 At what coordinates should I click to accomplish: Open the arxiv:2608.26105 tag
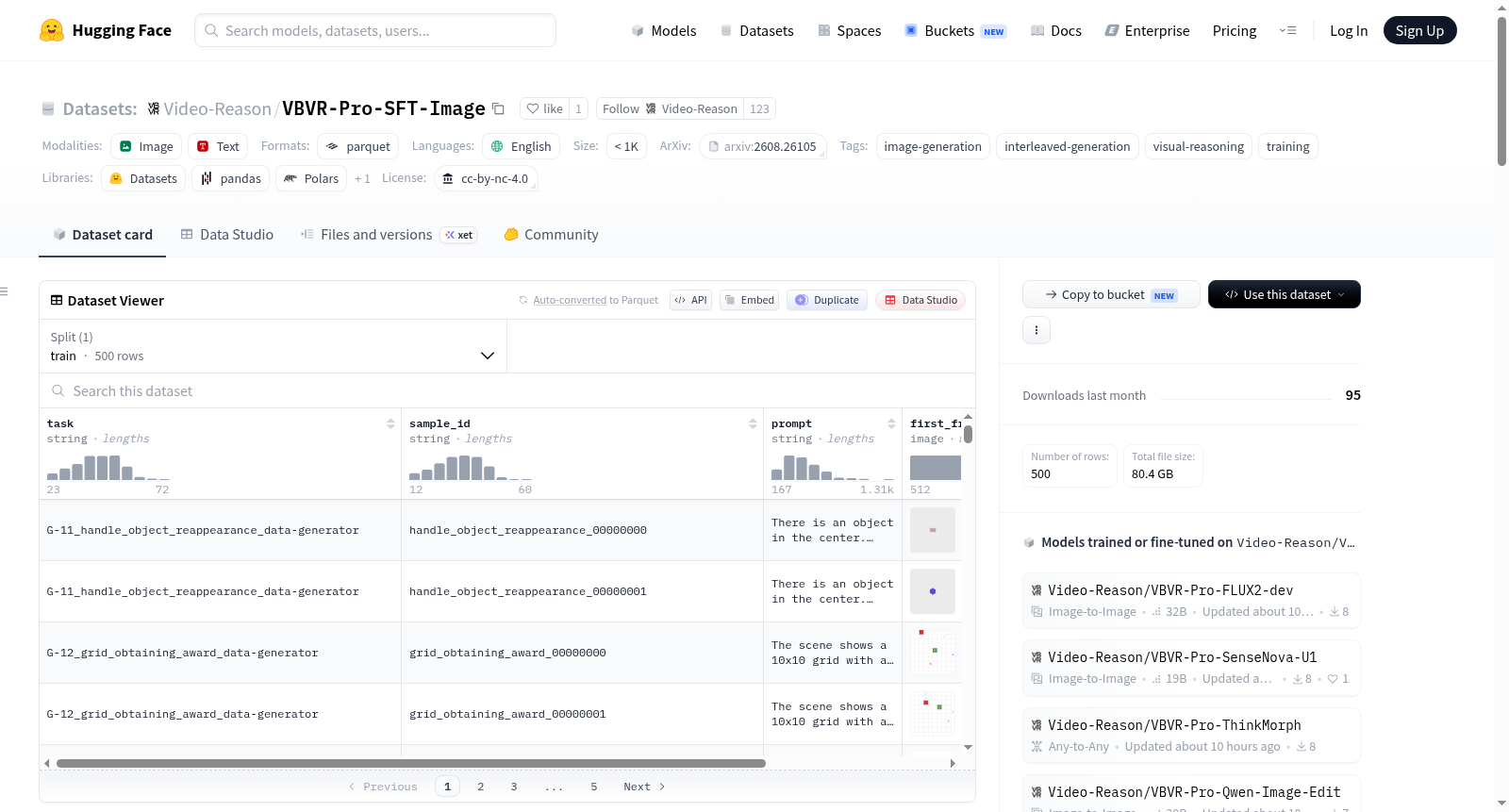(763, 146)
